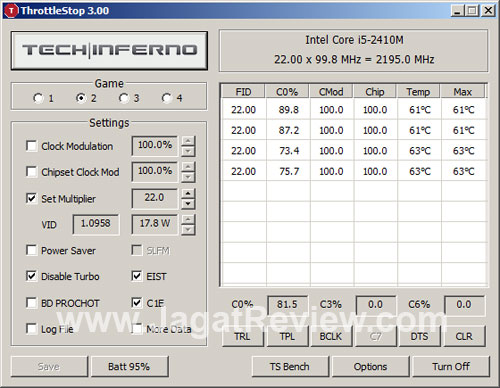
Task: Click the CMod column header
Action: (x=331, y=91)
